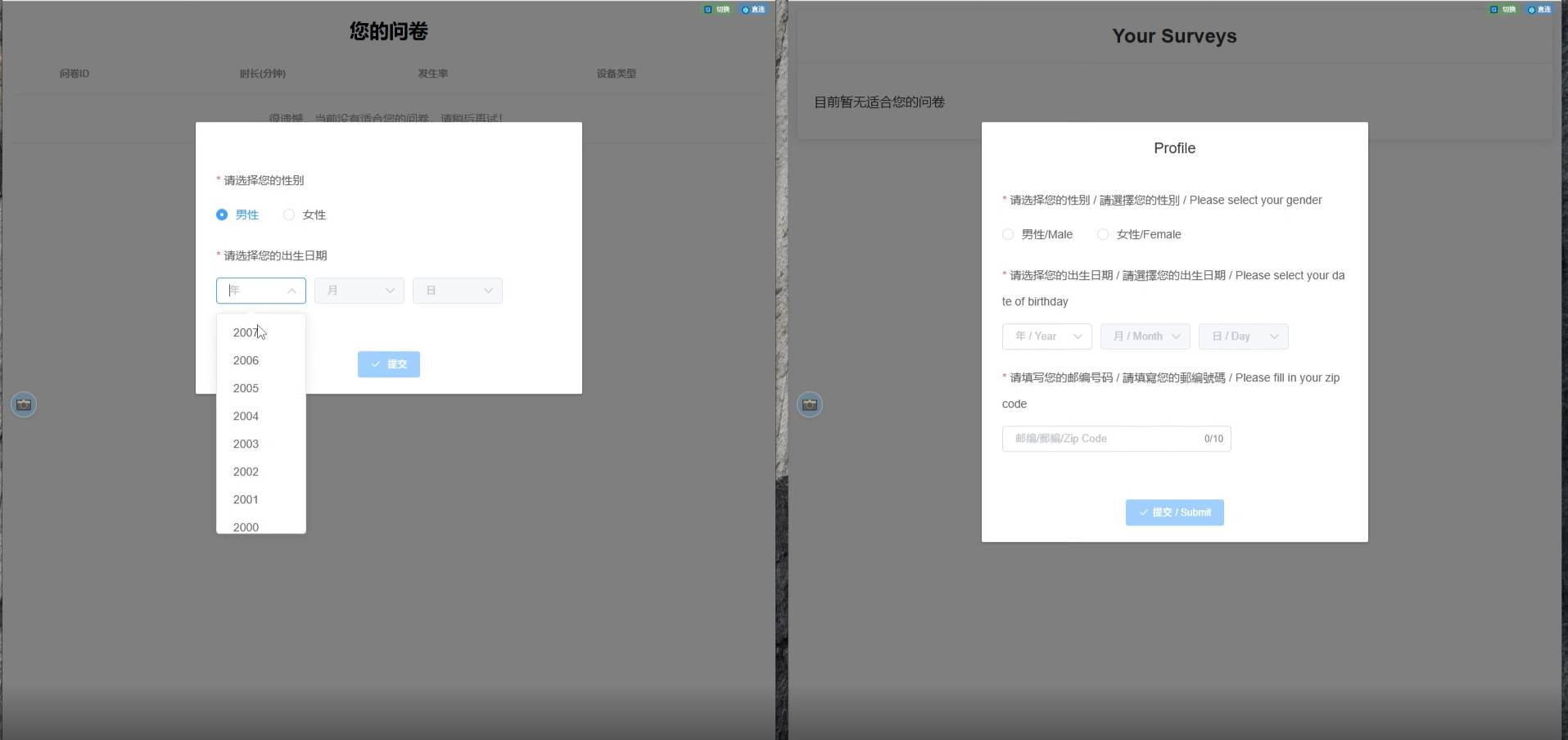Screen dimensions: 1568x740
Task: Expand the 年 / Year dropdown
Action: click(x=1047, y=336)
